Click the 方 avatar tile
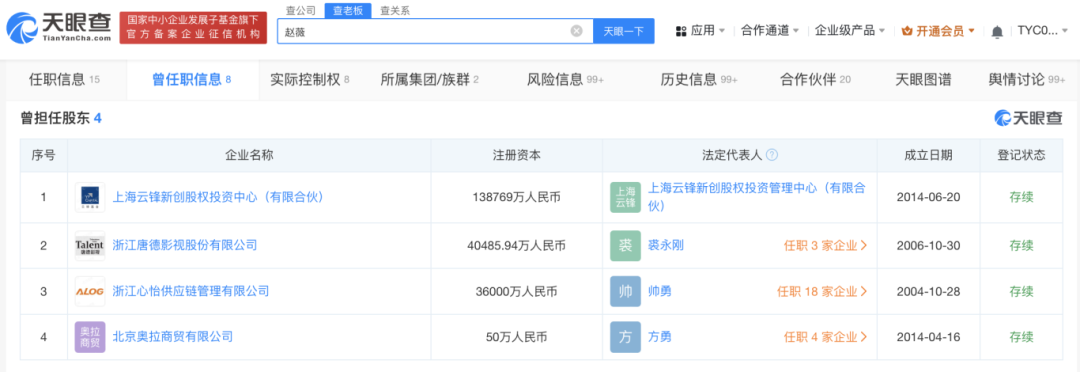Viewport: 1080px width, 372px height. [625, 338]
